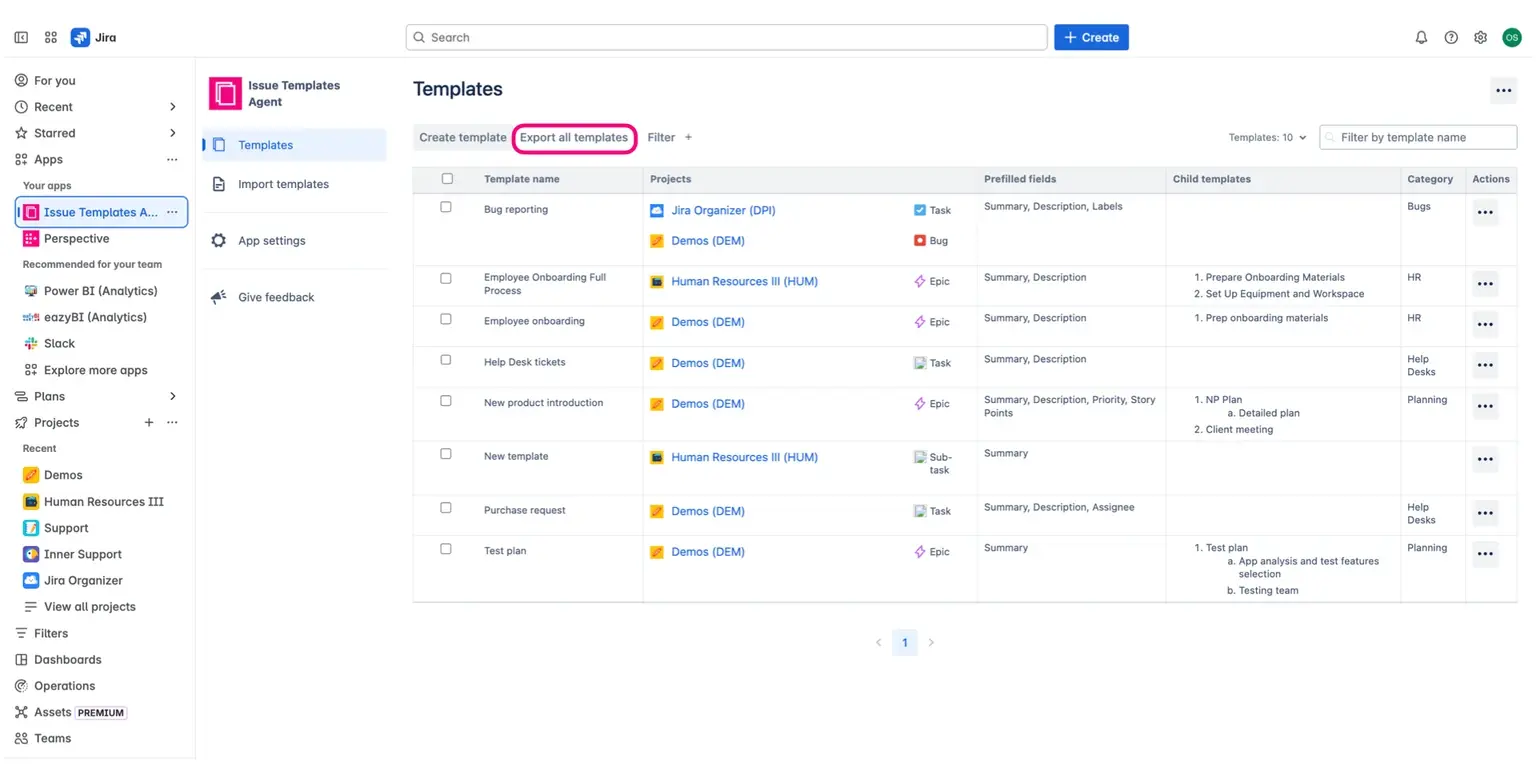Image resolution: width=1536 pixels, height=774 pixels.
Task: Open the Import templates menu item
Action: click(283, 184)
